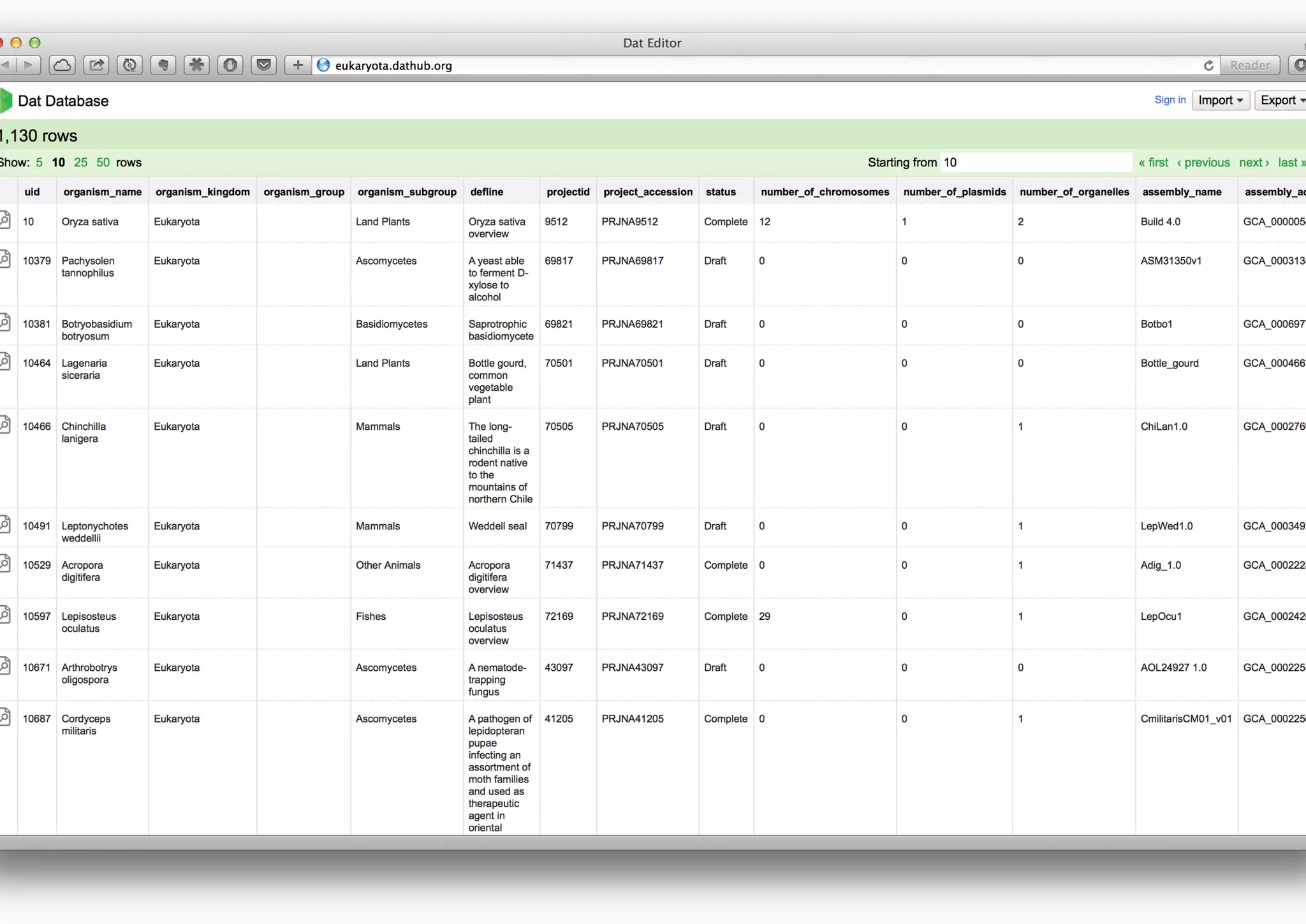Show 5 rows per page
Viewport: 1306px width, 924px height.
click(39, 163)
